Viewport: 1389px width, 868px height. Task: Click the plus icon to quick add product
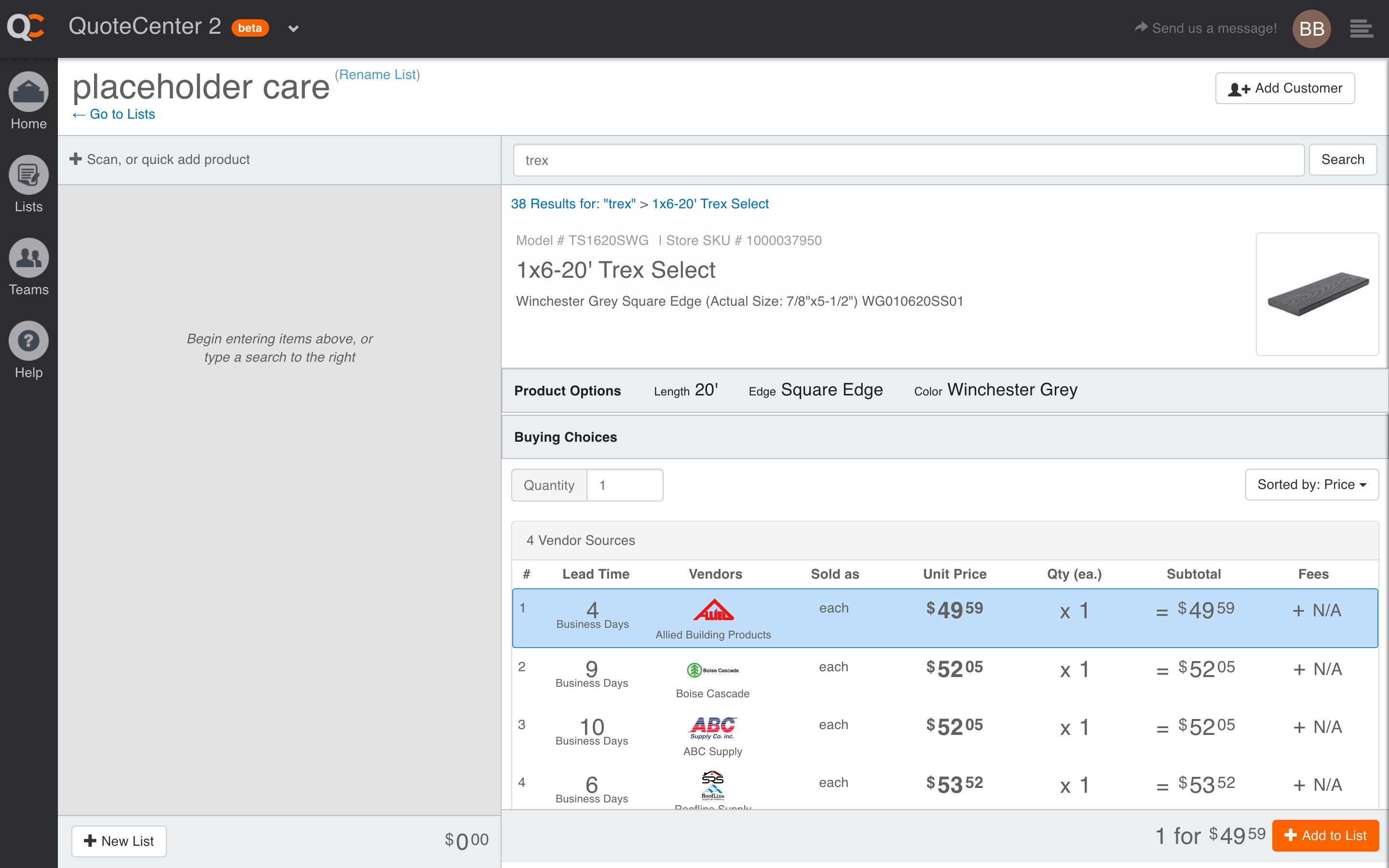click(77, 159)
